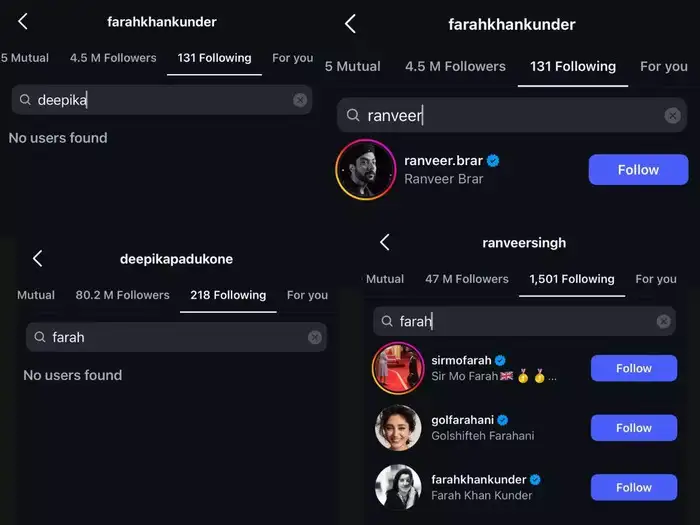The height and width of the screenshot is (525, 700).
Task: Open ranveer.brar profile picture
Action: coord(365,169)
